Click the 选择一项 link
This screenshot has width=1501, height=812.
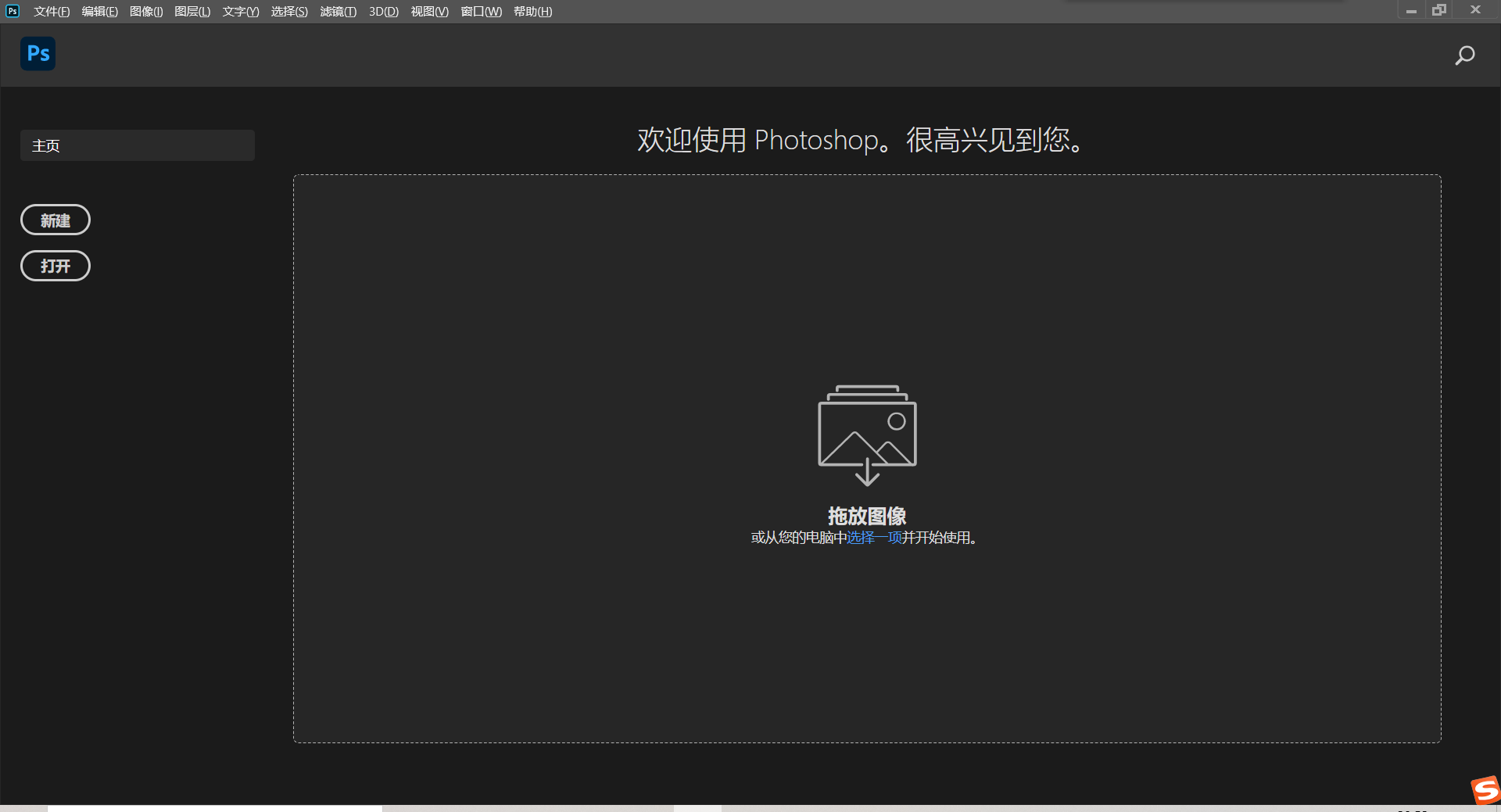875,538
